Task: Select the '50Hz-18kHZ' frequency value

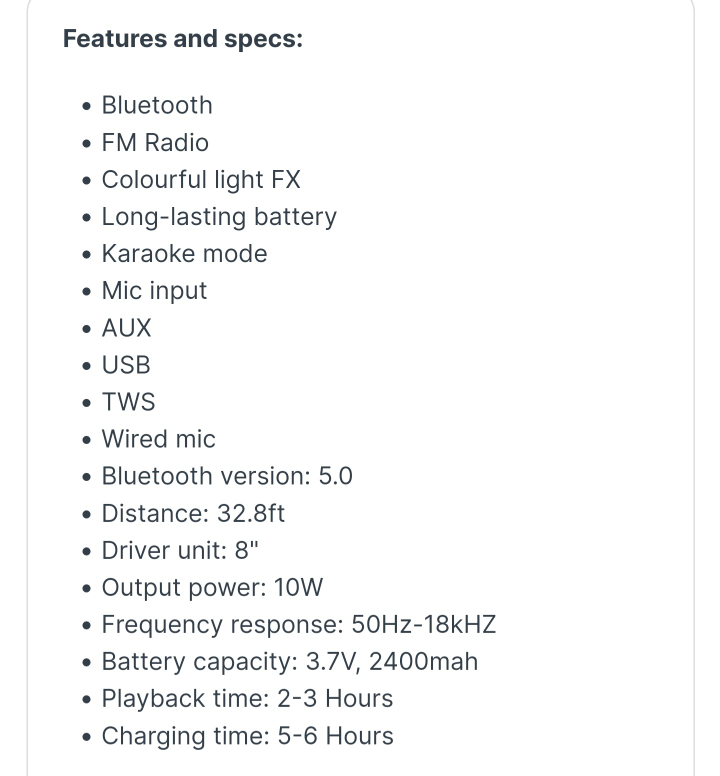Action: click(x=423, y=625)
